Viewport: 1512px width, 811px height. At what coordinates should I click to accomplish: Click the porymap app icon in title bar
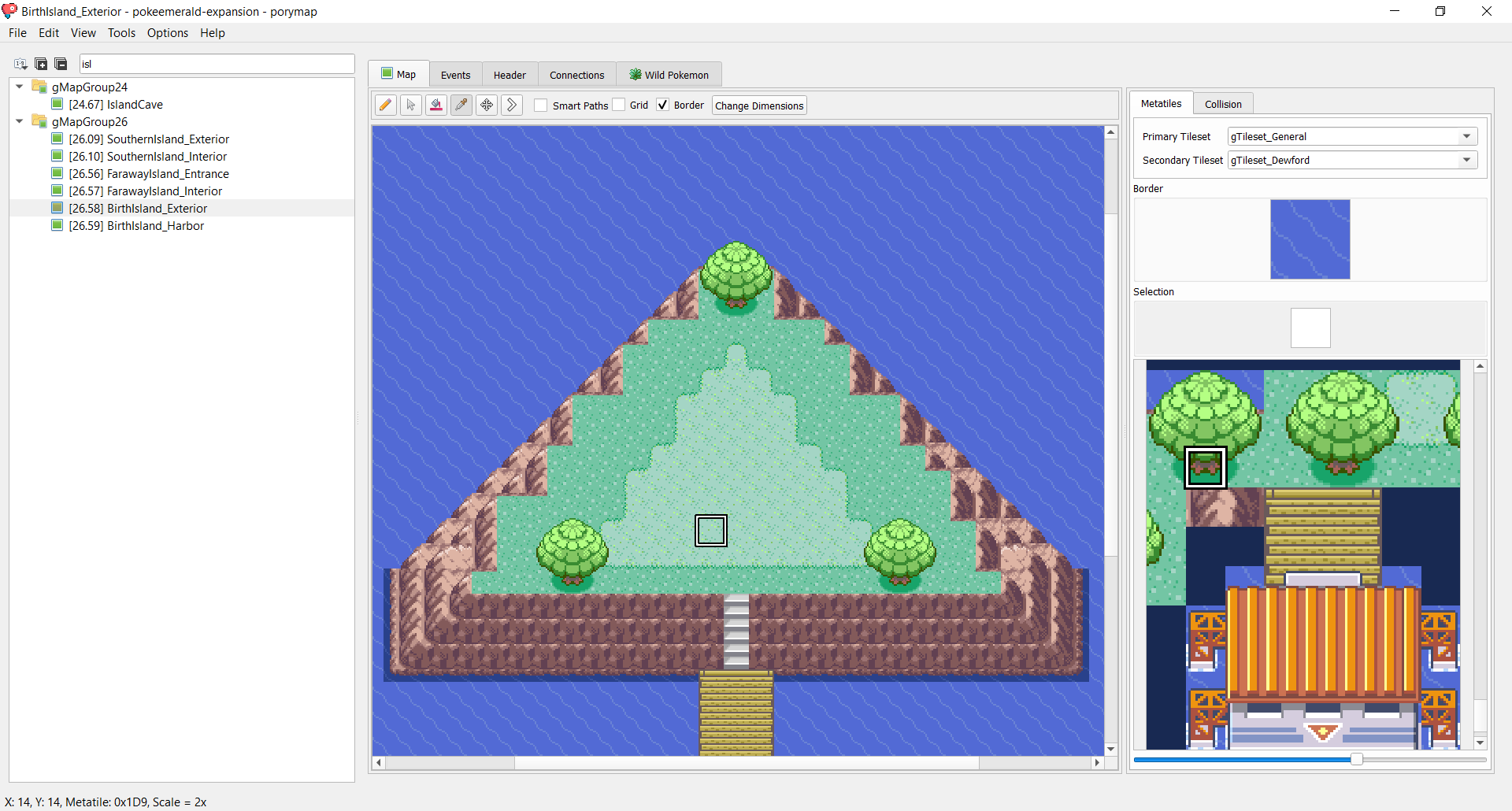[x=9, y=11]
